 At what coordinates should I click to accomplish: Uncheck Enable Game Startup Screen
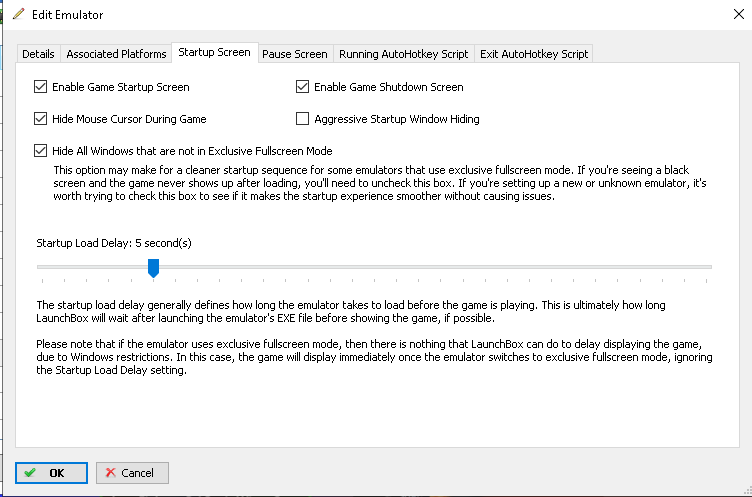coord(40,87)
